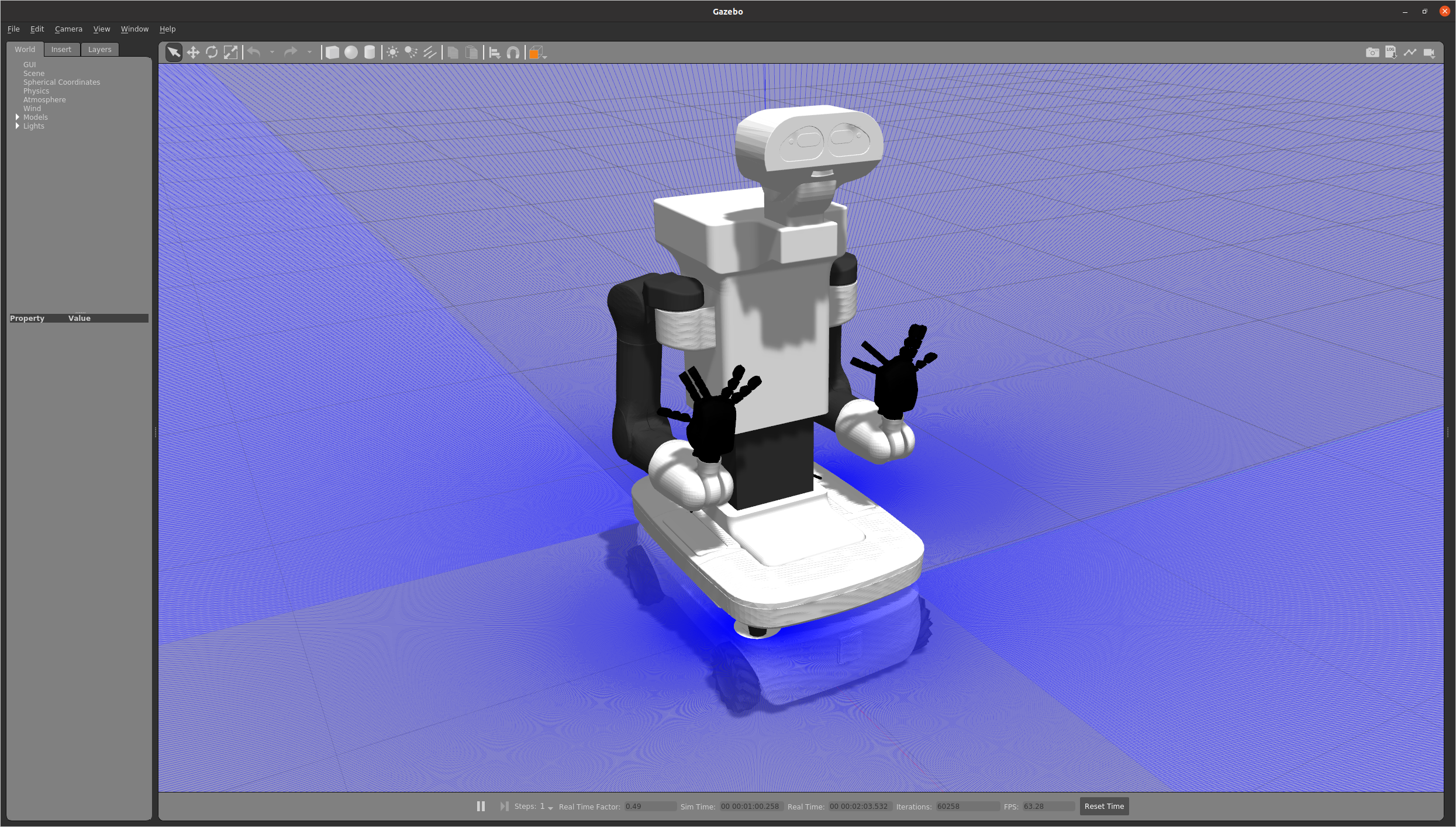Open the view angle dropdown

pyautogui.click(x=537, y=53)
